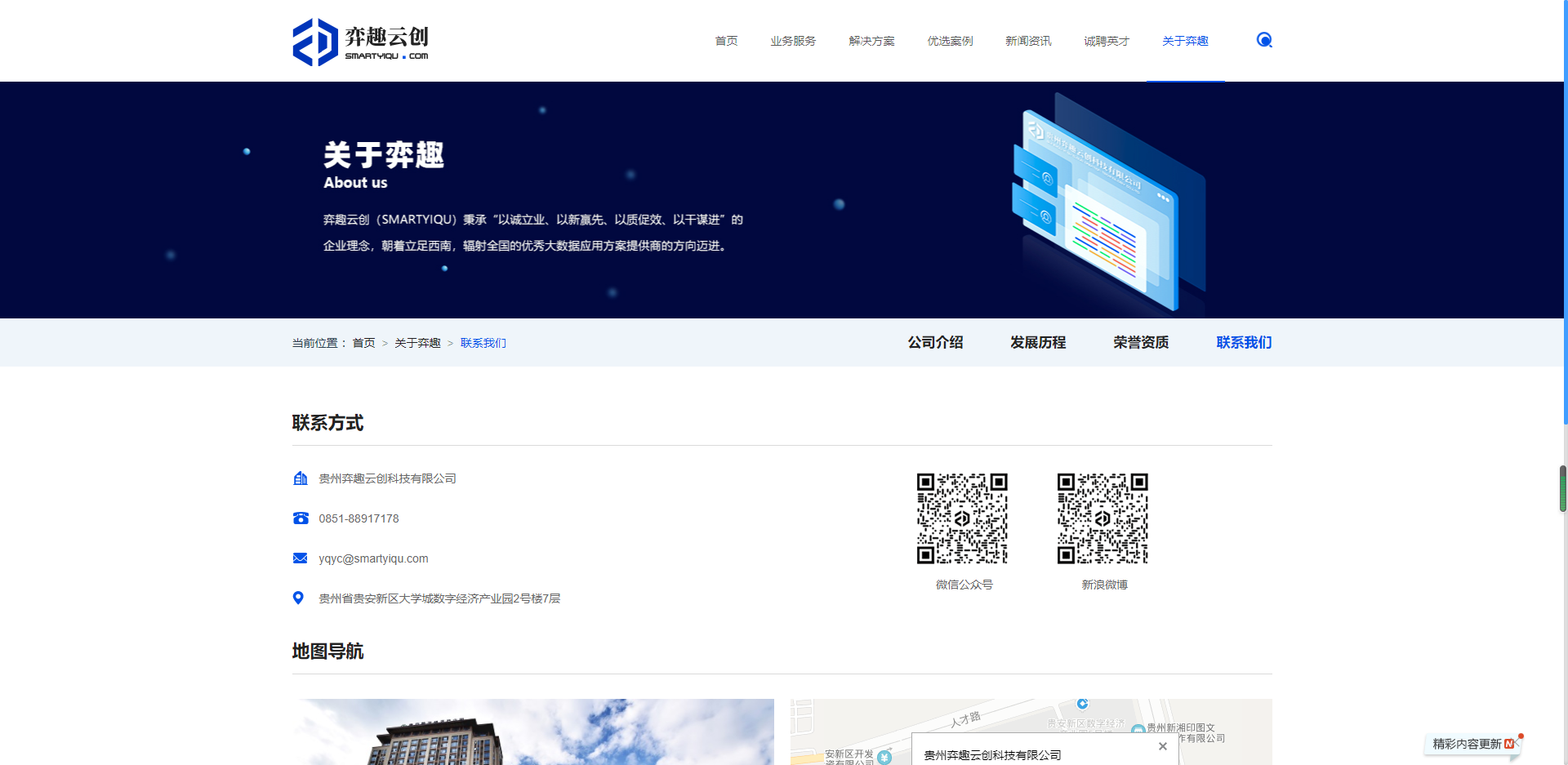The height and width of the screenshot is (765, 1568).
Task: Switch to the 荣誉资质 tab
Action: point(1141,342)
